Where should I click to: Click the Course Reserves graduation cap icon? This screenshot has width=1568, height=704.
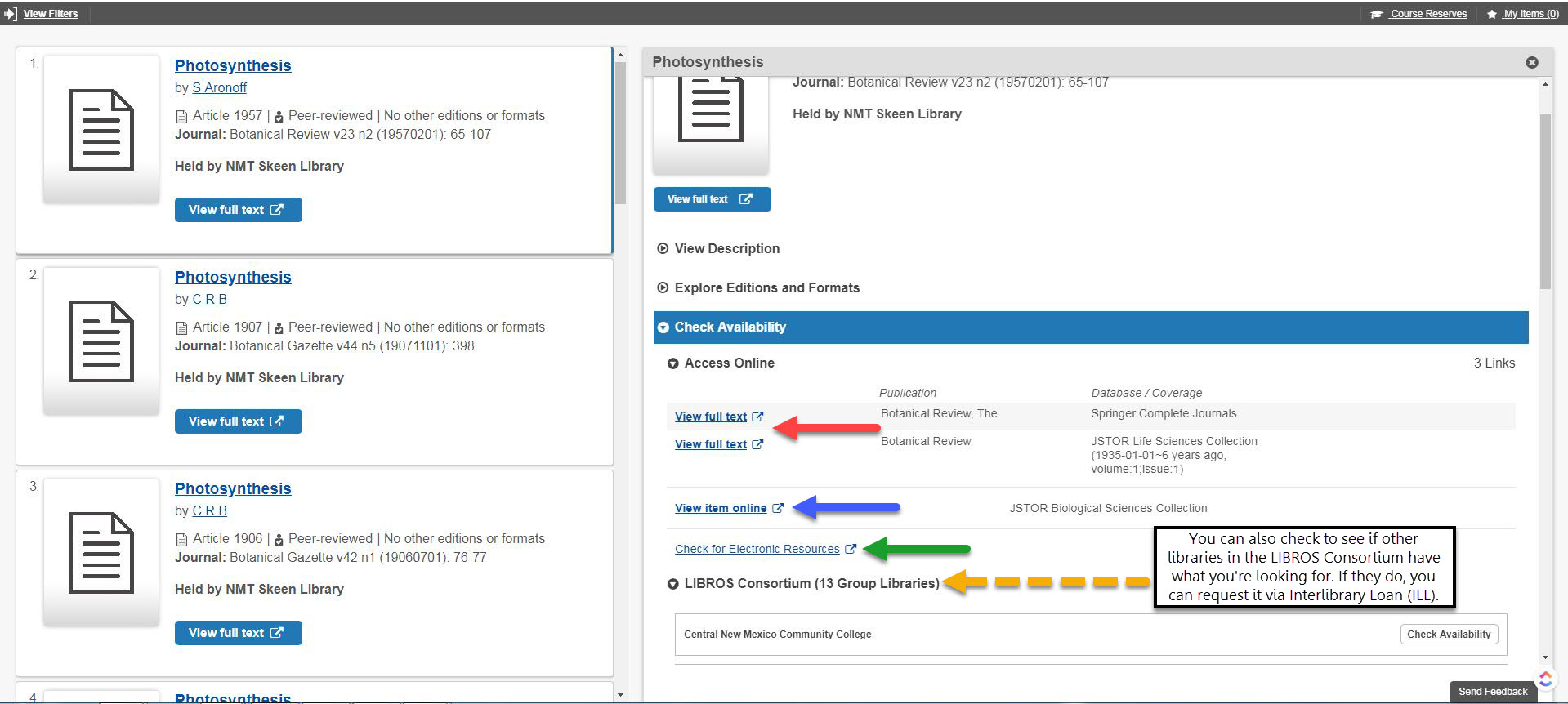(1377, 14)
